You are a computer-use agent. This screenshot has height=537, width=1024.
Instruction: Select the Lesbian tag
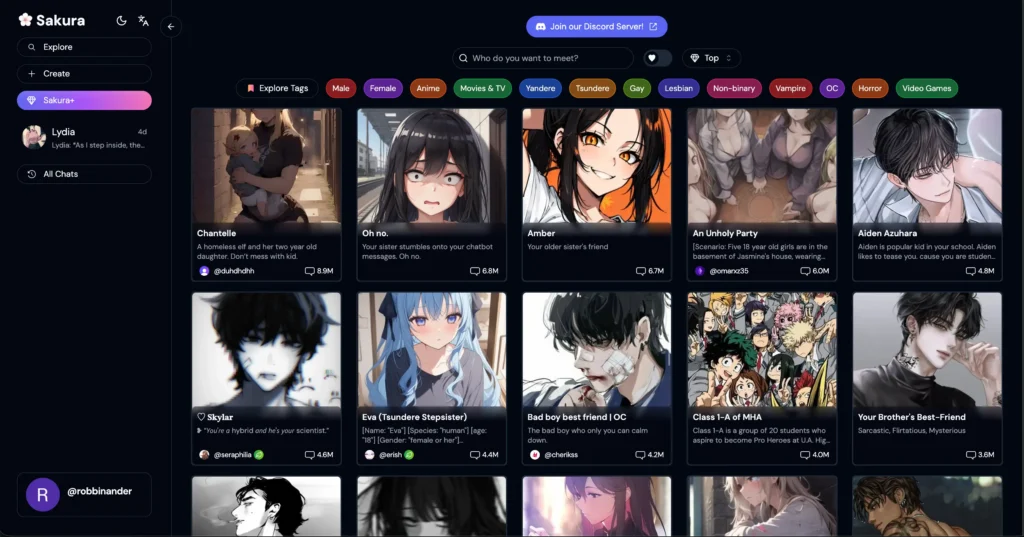click(x=679, y=88)
